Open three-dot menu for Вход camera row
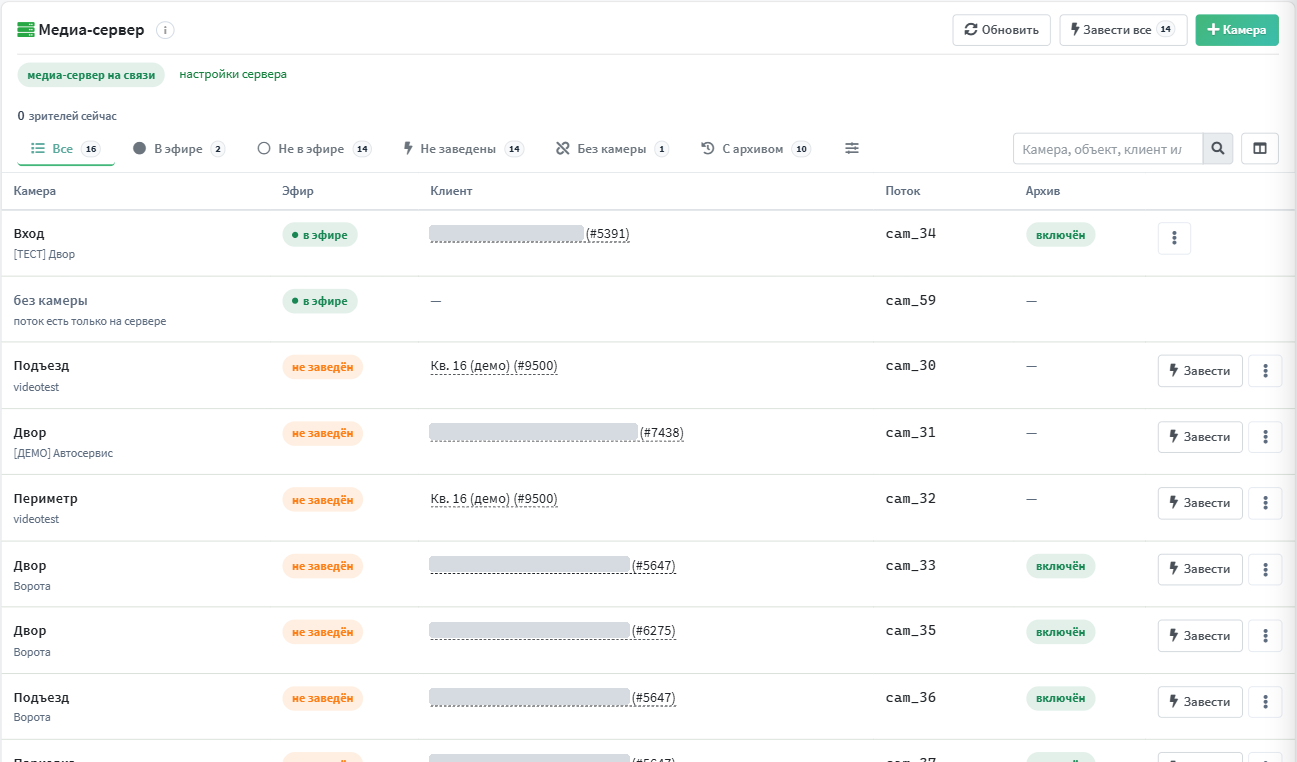Screen dimensions: 1297x762 pyautogui.click(x=1174, y=238)
